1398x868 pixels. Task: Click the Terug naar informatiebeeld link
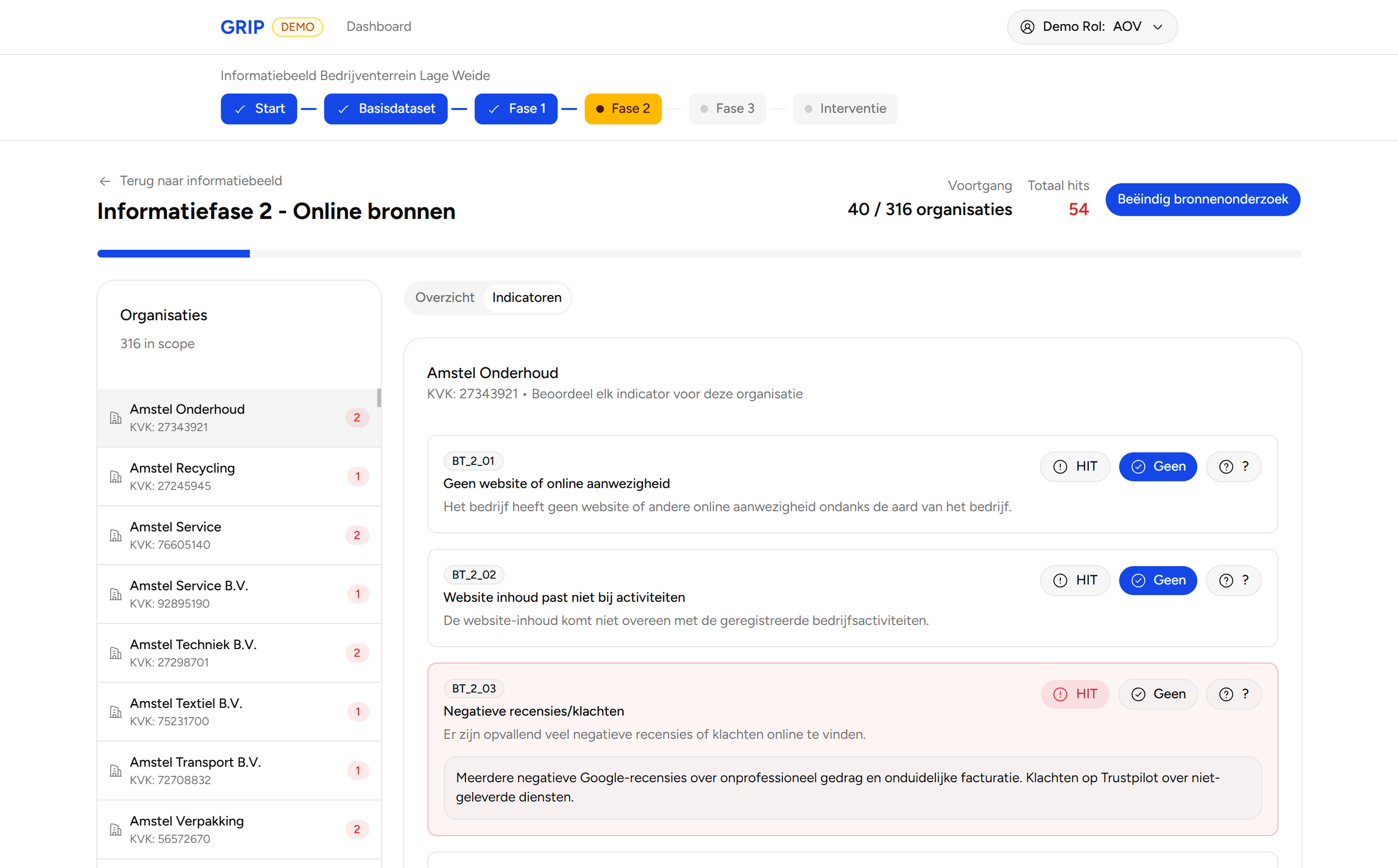(x=201, y=181)
